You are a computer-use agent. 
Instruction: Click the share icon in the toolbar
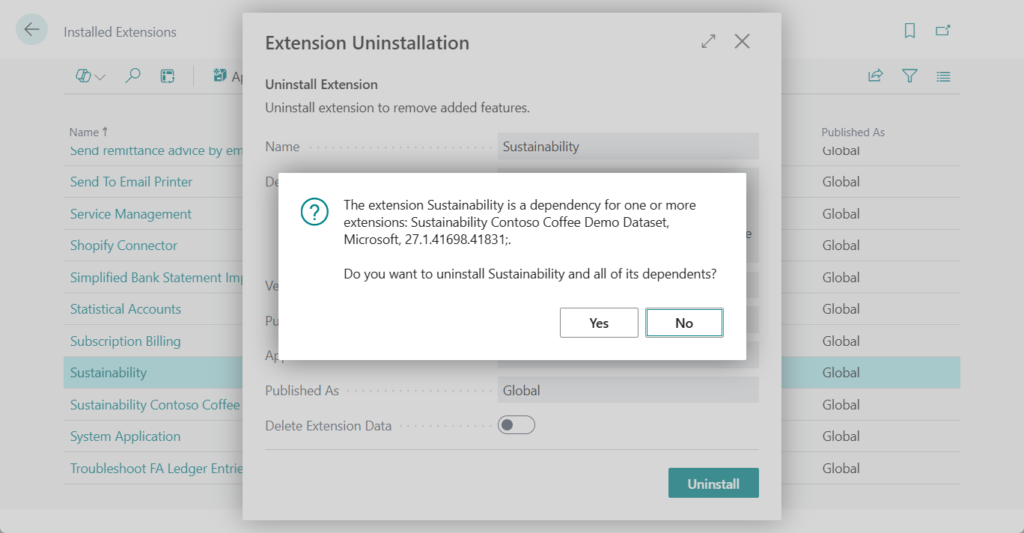tap(875, 76)
